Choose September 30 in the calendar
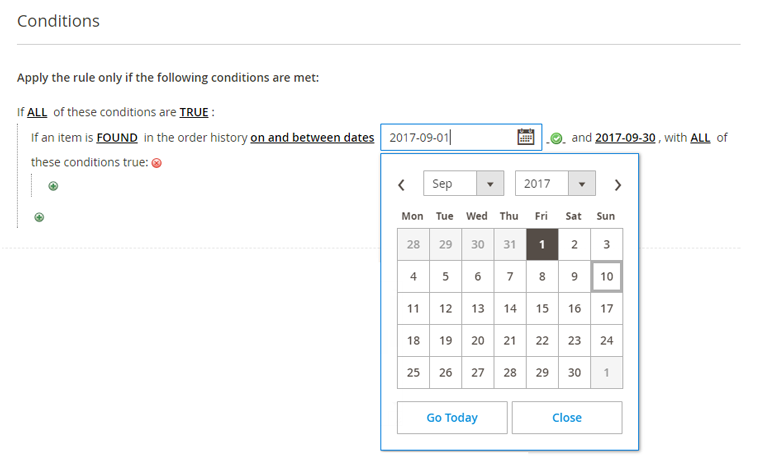The image size is (760, 460). tap(574, 372)
